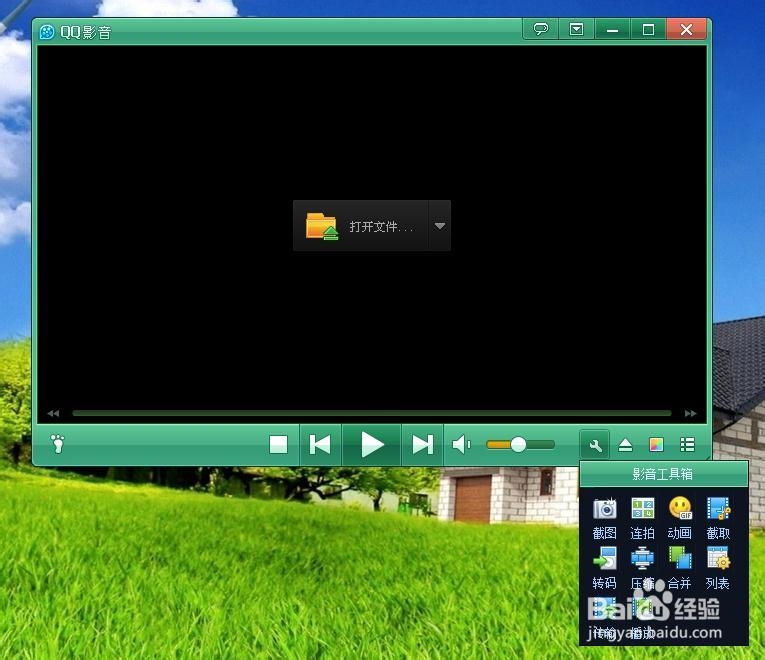765x660 pixels.
Task: Expand the arrow beside 打开文件
Action: [x=440, y=226]
